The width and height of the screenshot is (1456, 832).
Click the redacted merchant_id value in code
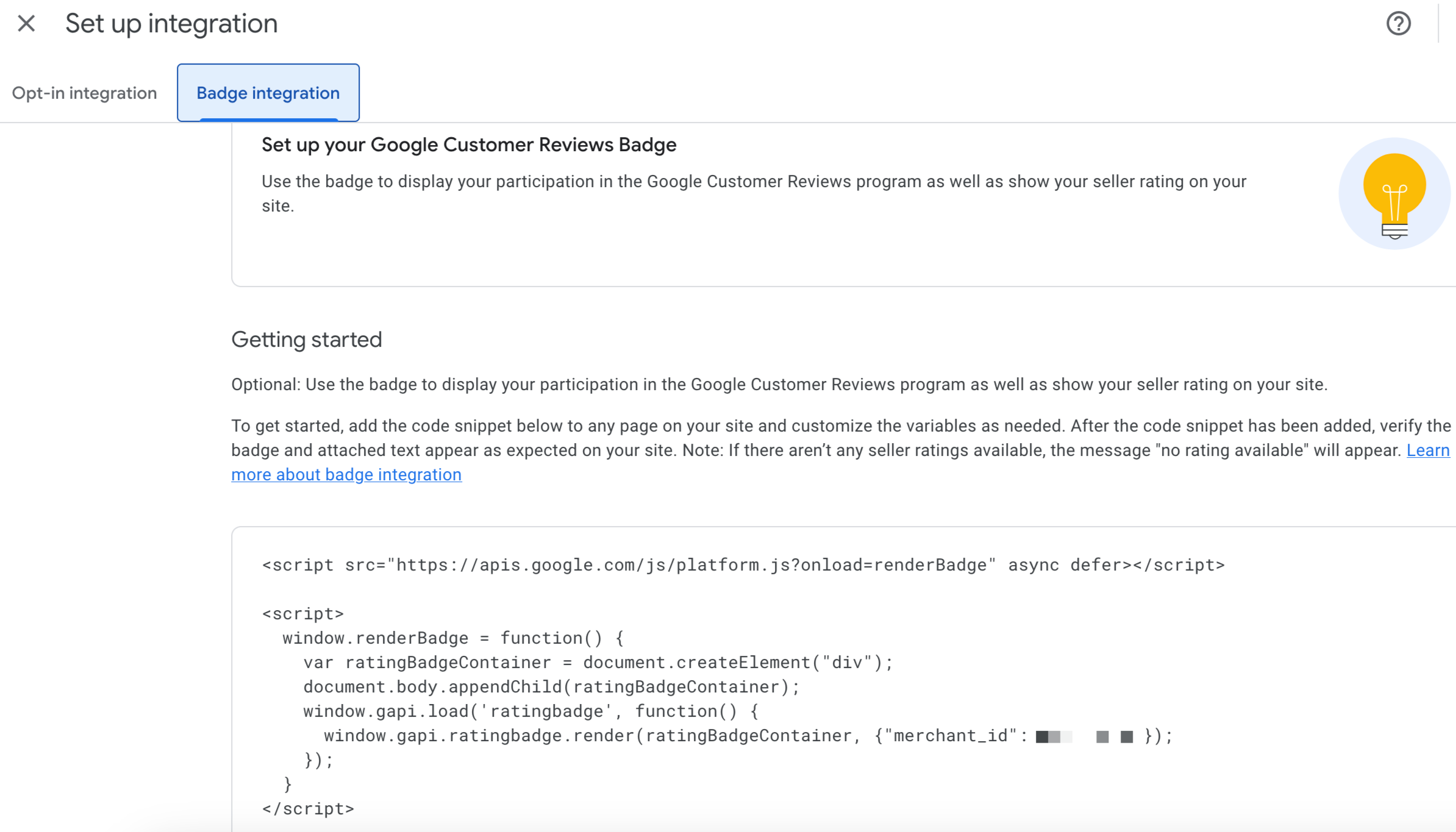coord(1084,736)
